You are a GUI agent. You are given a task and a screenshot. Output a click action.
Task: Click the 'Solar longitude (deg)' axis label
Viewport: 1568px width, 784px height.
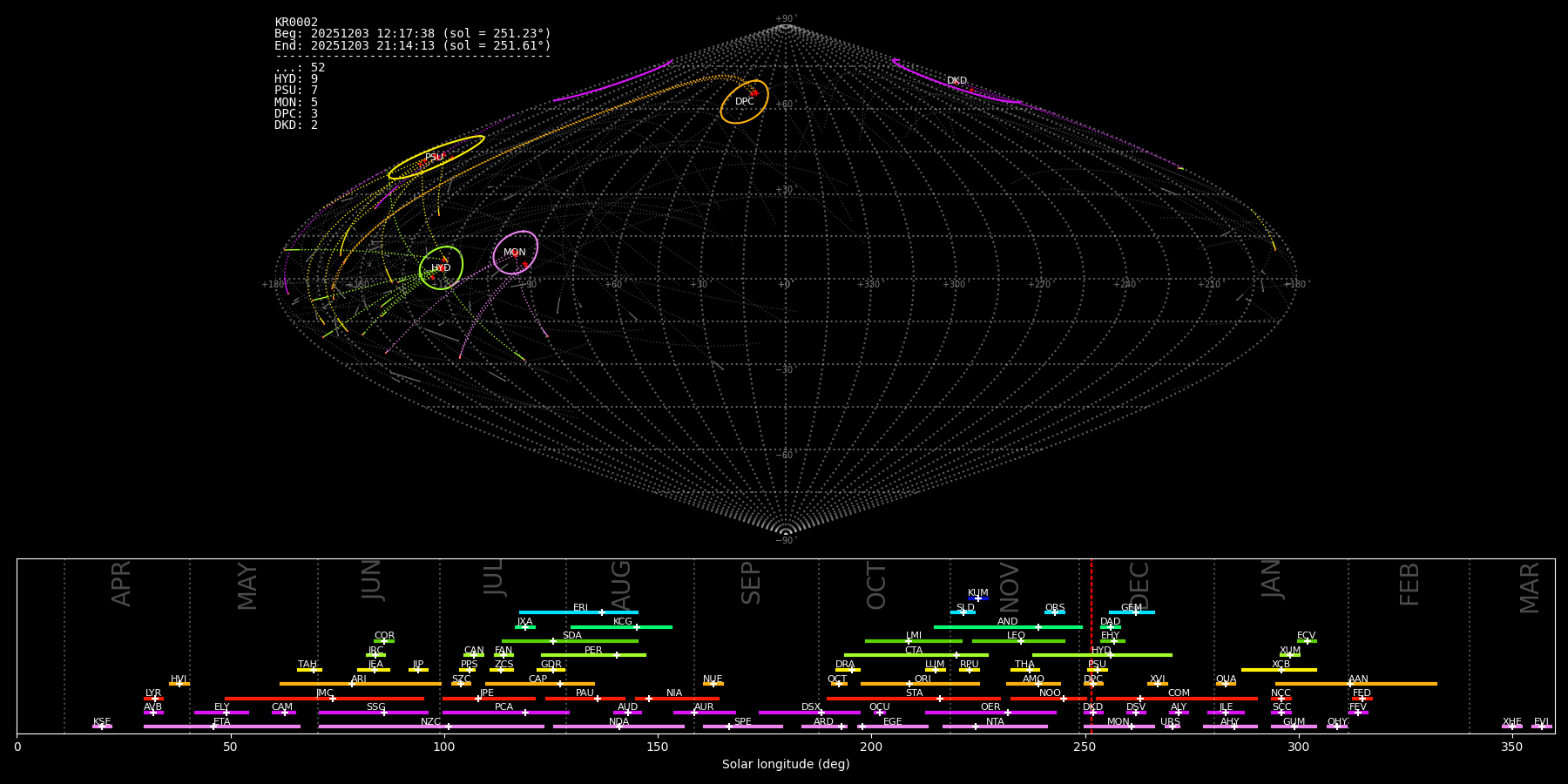point(785,764)
